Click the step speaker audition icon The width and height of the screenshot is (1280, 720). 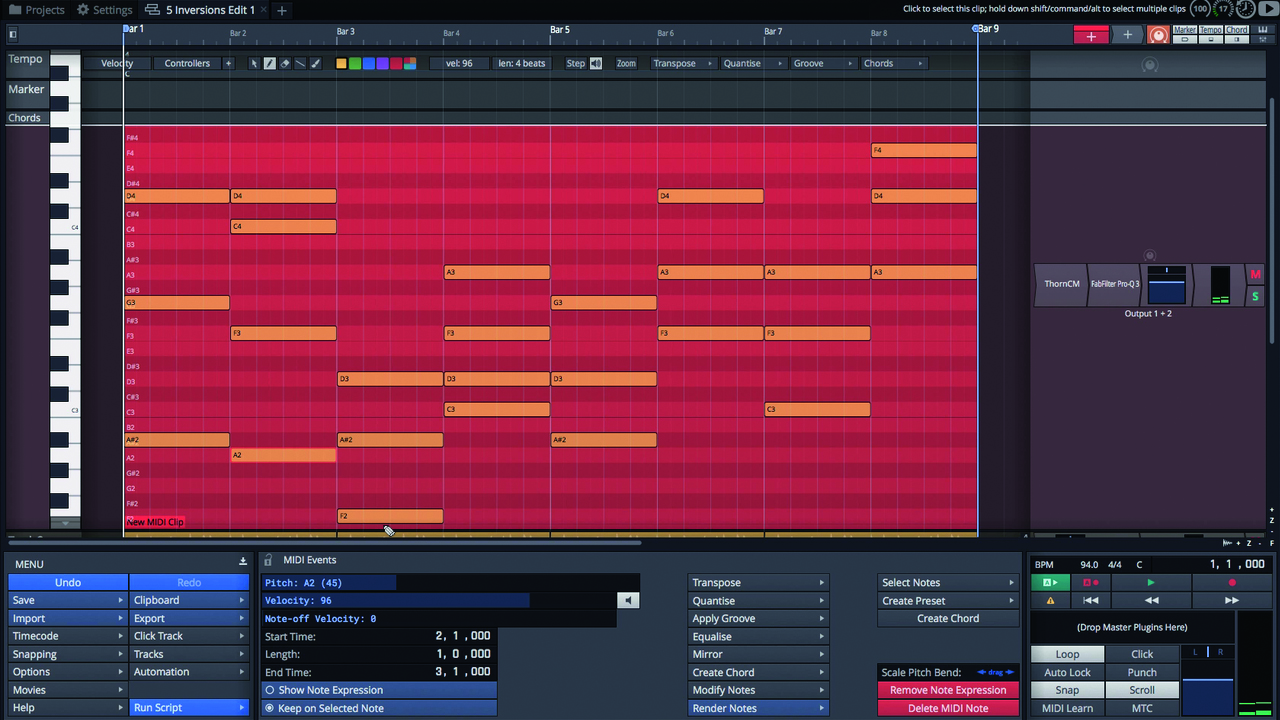pos(596,63)
